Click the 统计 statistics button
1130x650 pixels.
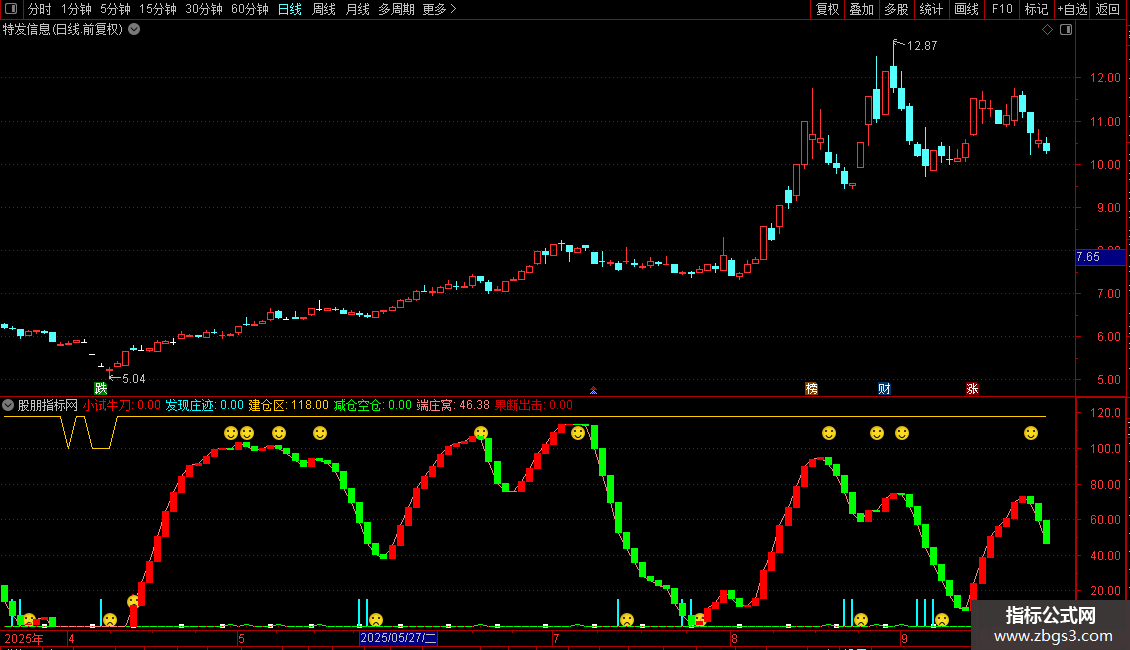[931, 9]
